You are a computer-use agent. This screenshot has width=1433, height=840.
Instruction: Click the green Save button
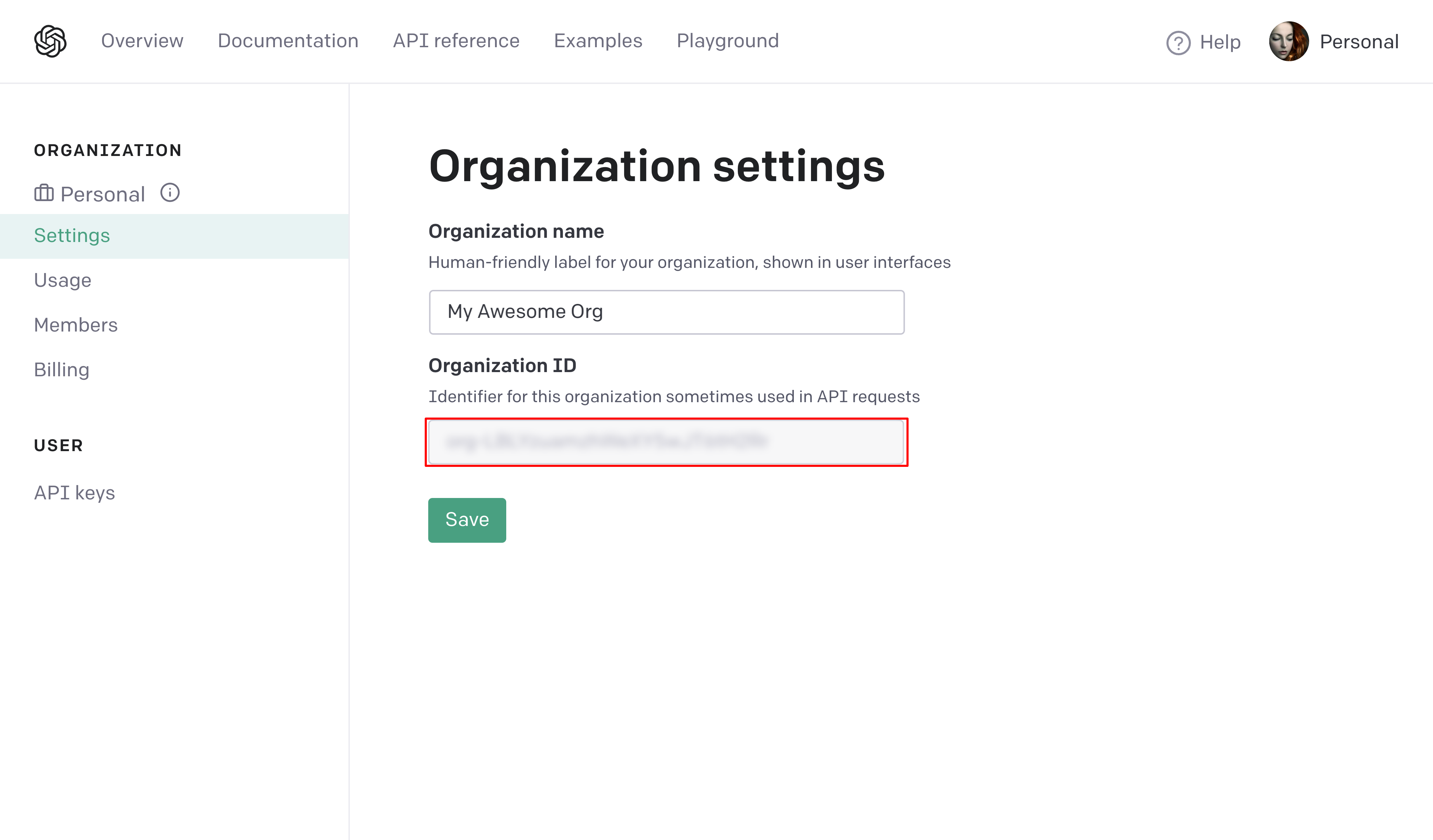tap(467, 520)
